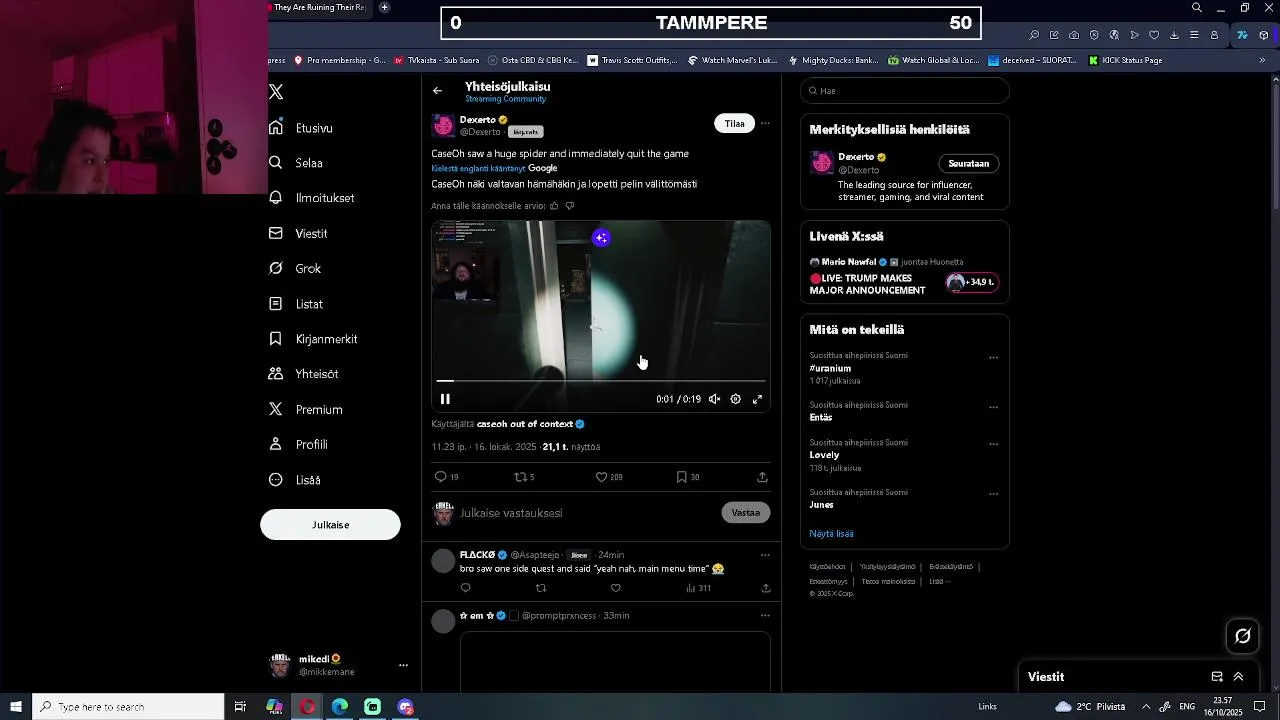Open the Grok floating button
This screenshot has height=720, width=1280.
point(1243,636)
